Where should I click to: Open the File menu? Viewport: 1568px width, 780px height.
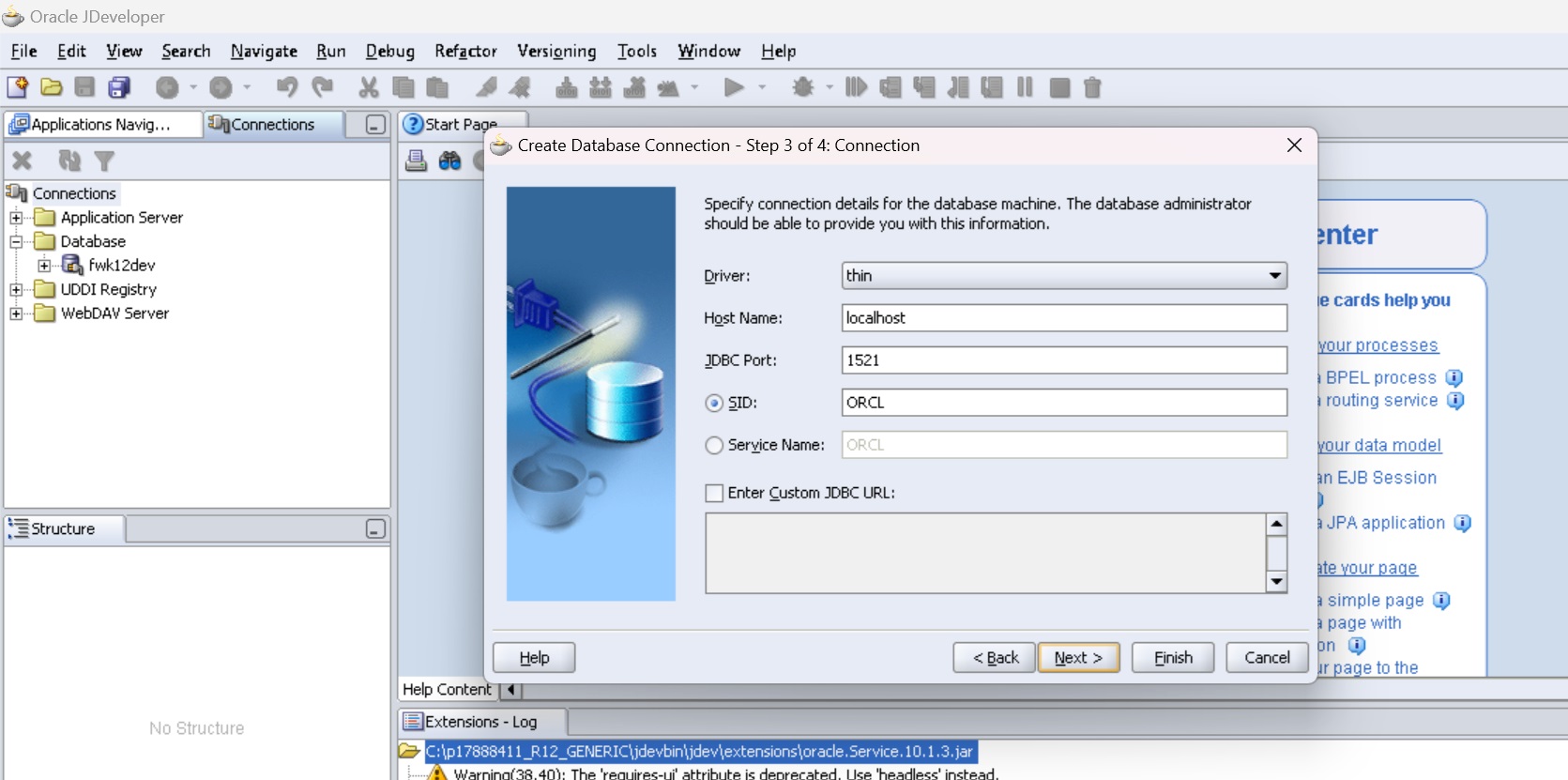click(23, 51)
